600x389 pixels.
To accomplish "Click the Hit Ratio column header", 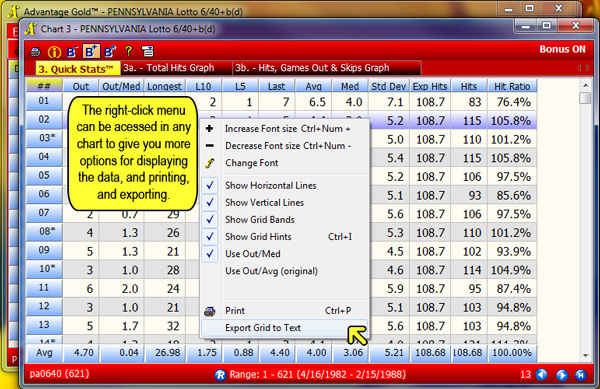I will pos(512,86).
